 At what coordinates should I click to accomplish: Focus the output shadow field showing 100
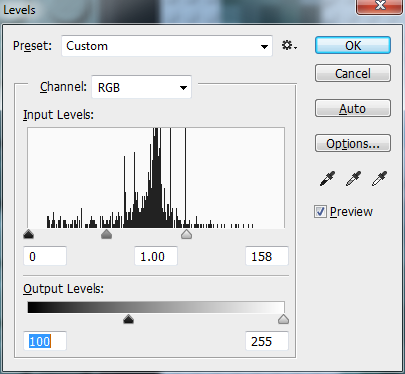45,341
